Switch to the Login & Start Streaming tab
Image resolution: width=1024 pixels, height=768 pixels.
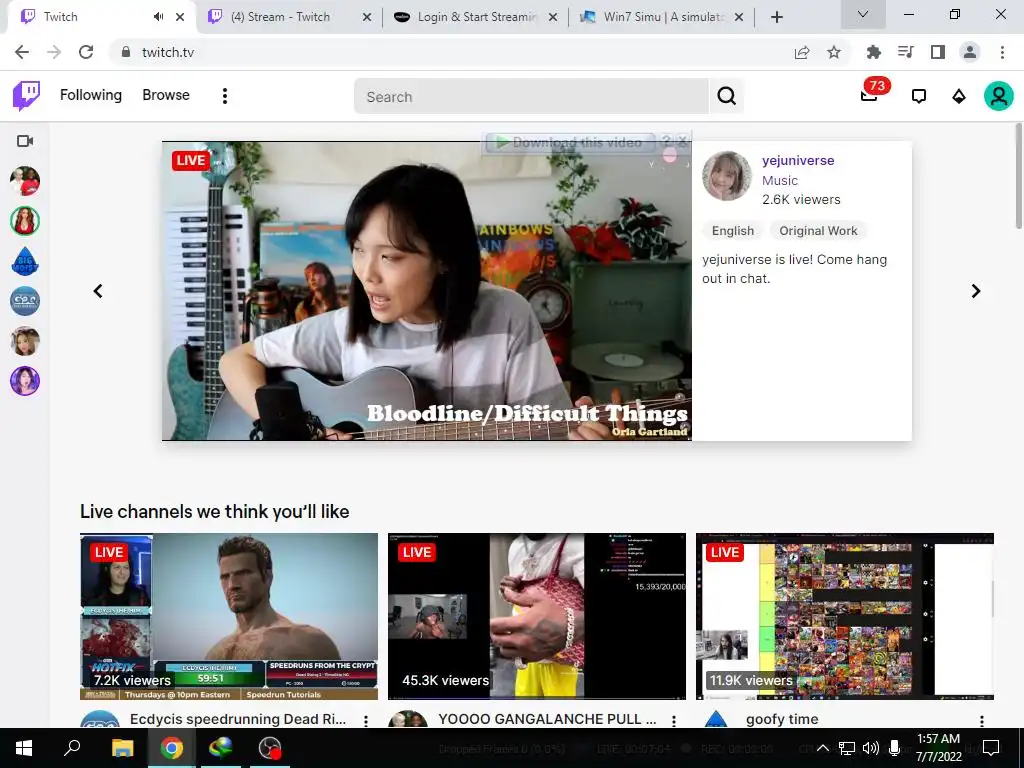477,17
